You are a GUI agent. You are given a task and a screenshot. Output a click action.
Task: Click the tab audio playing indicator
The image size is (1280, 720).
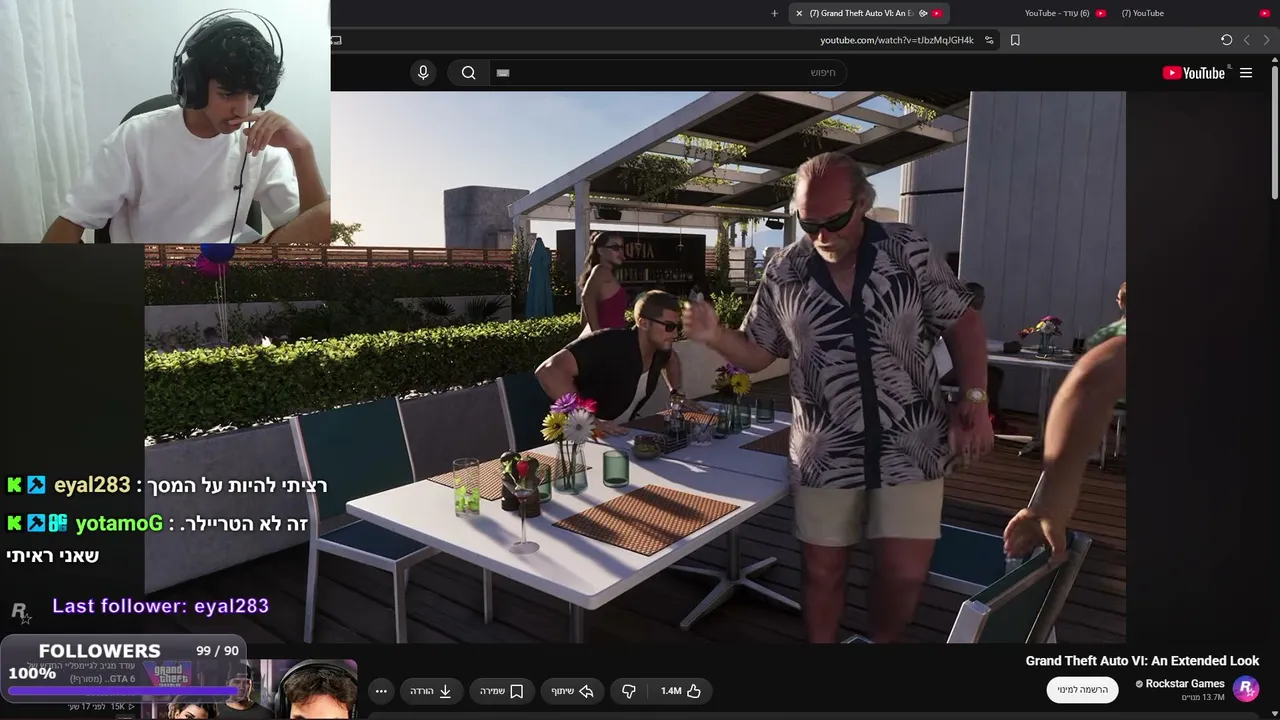pyautogui.click(x=923, y=13)
